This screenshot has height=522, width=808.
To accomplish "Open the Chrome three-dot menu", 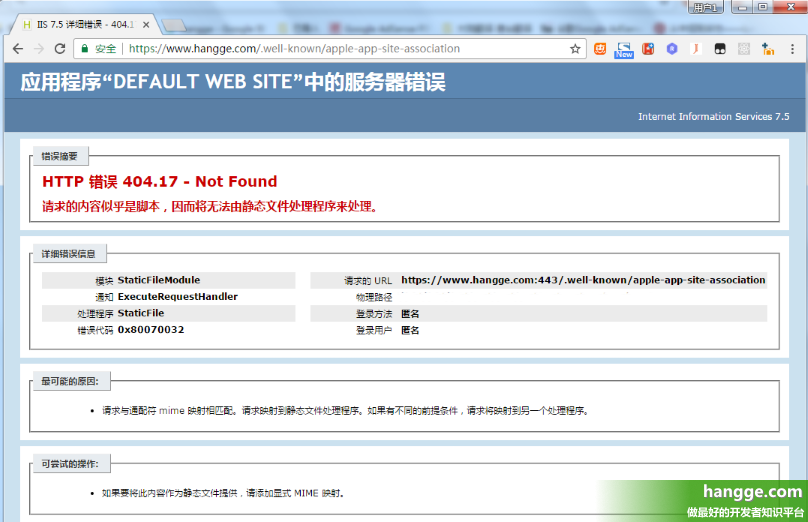I will (792, 49).
